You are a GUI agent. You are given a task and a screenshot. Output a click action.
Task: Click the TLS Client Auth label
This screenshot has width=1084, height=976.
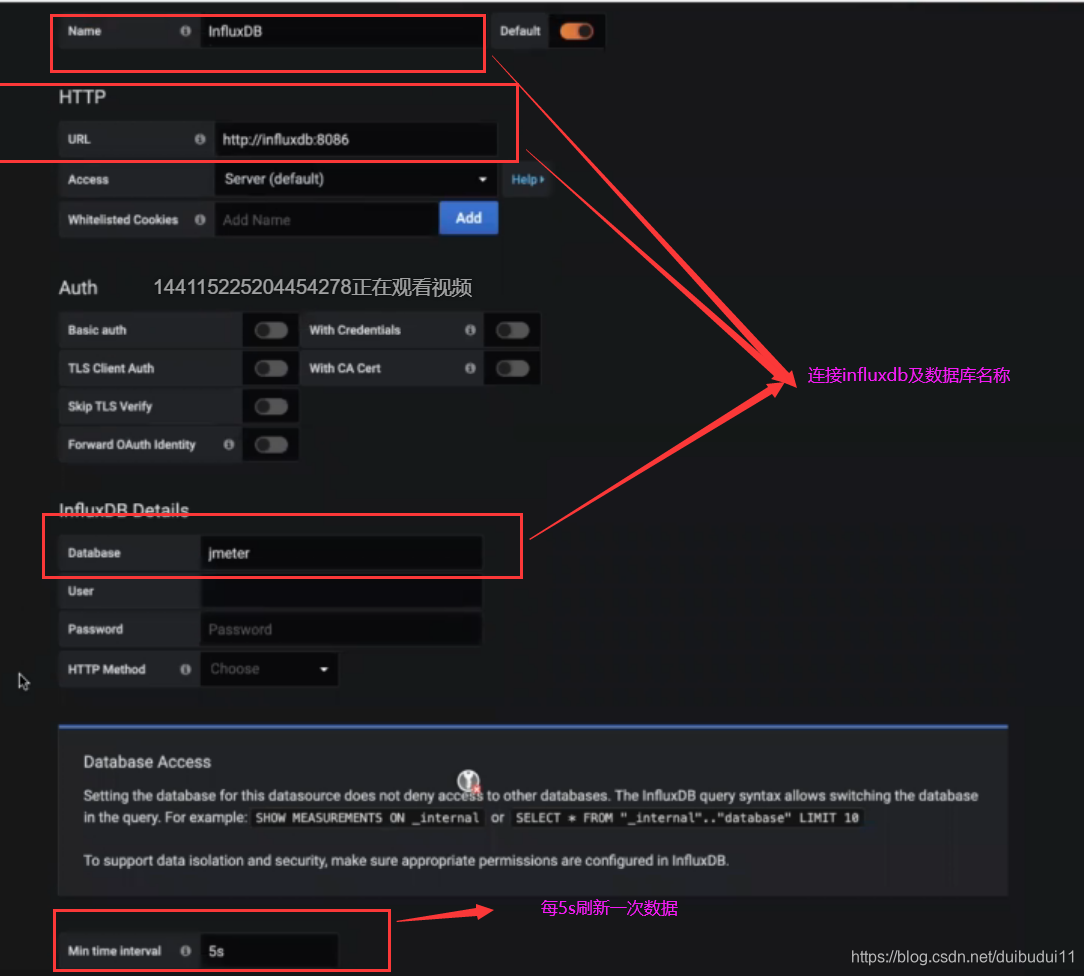click(x=111, y=368)
